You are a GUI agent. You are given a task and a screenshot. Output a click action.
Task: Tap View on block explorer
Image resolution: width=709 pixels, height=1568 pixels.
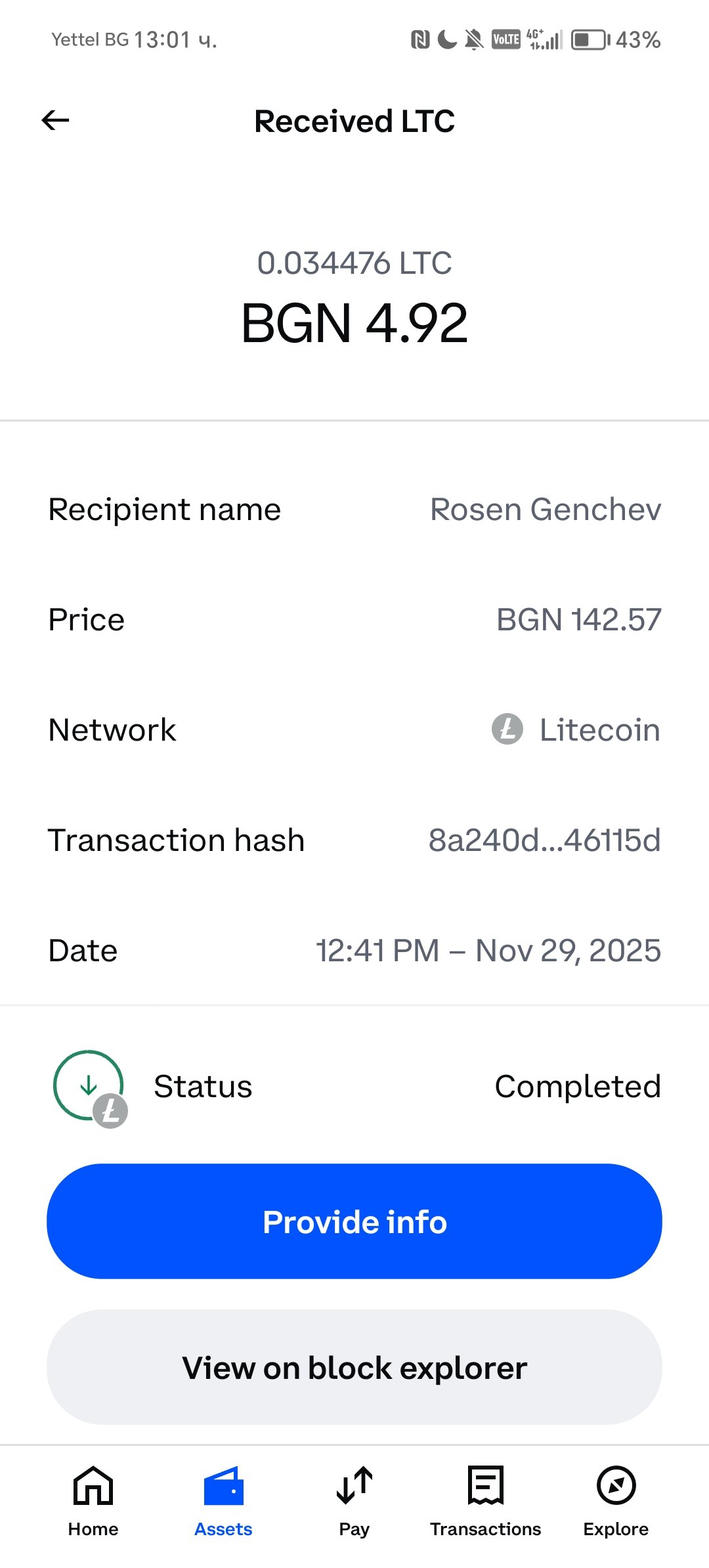354,1367
